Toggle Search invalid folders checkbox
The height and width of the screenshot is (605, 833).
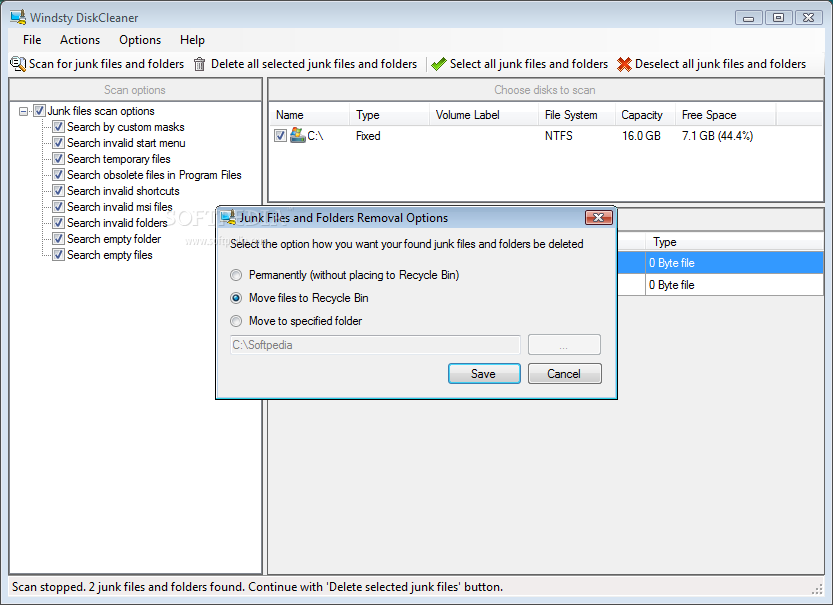(58, 223)
